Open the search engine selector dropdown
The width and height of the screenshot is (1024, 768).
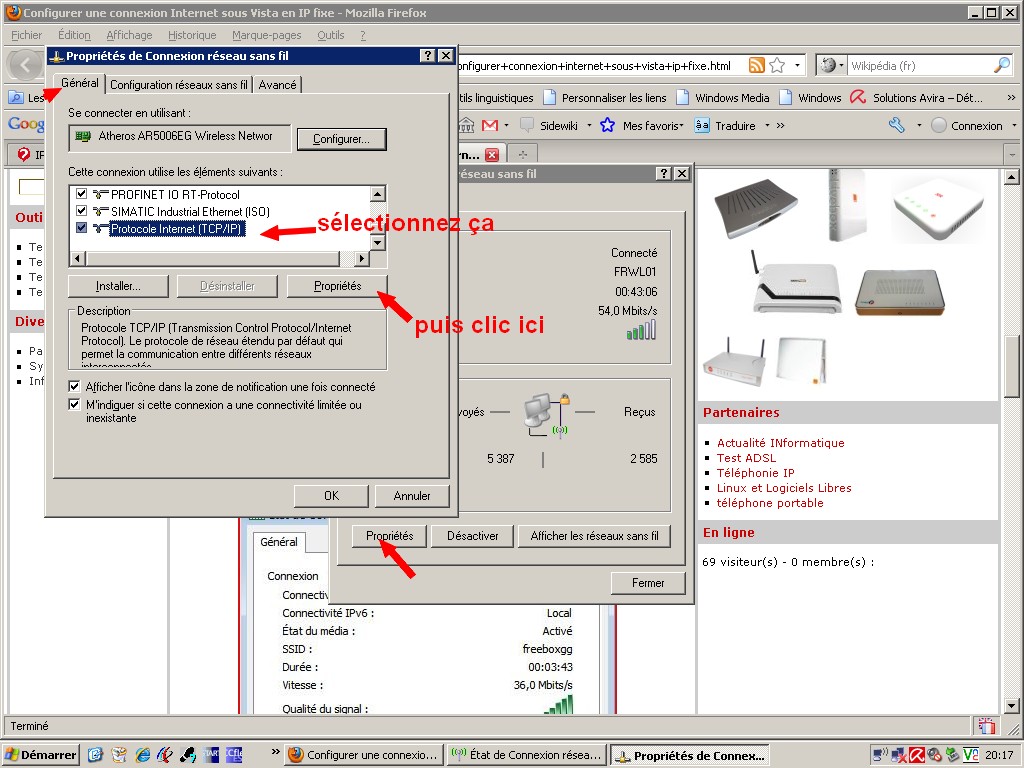(831, 66)
